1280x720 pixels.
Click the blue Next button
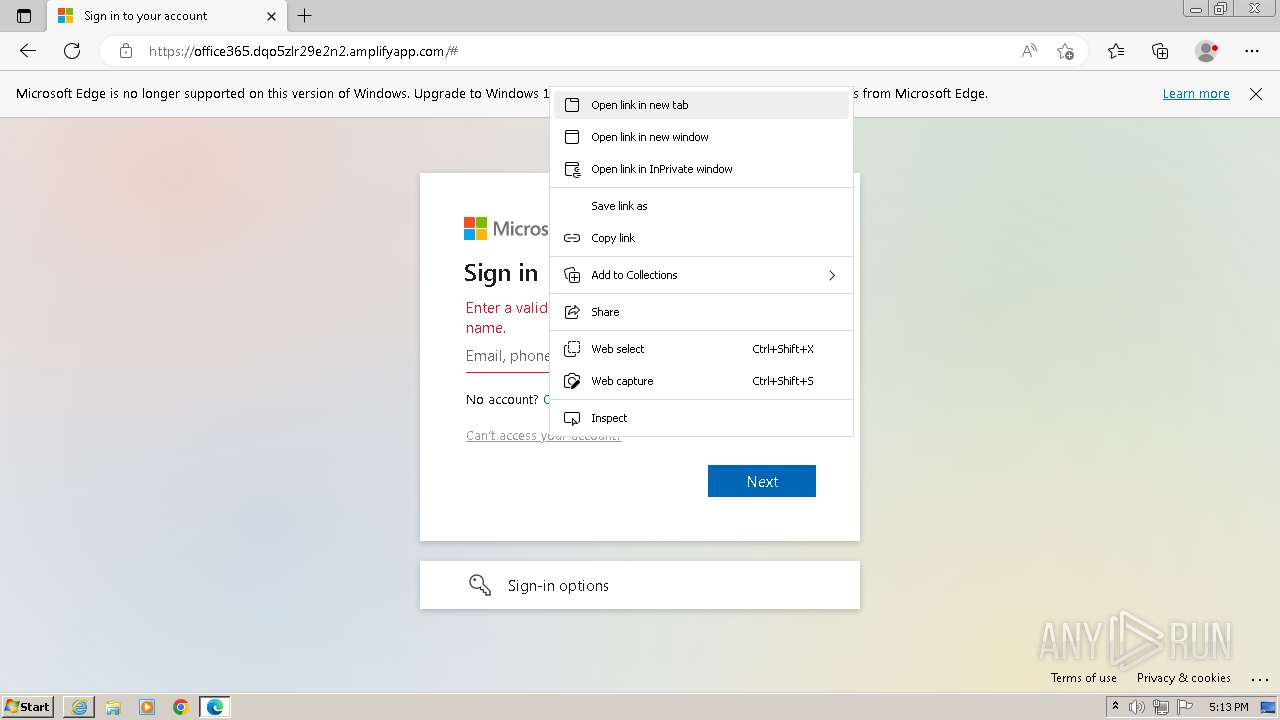(x=762, y=481)
